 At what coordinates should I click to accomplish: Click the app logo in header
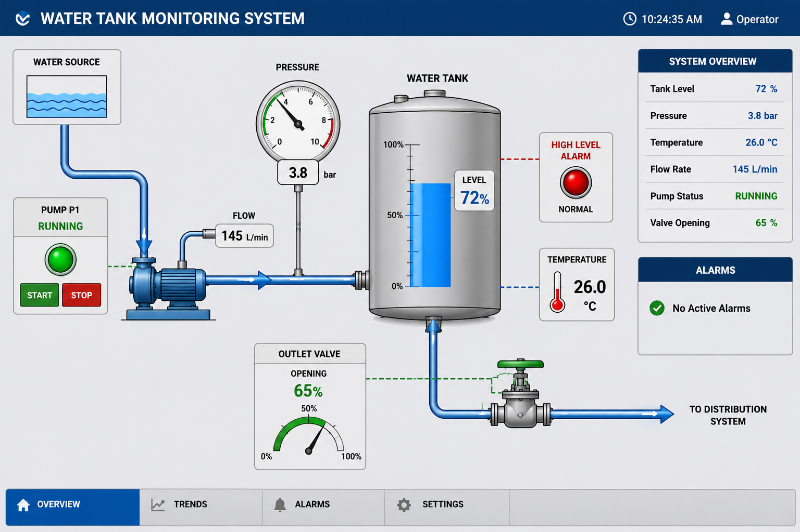click(22, 19)
